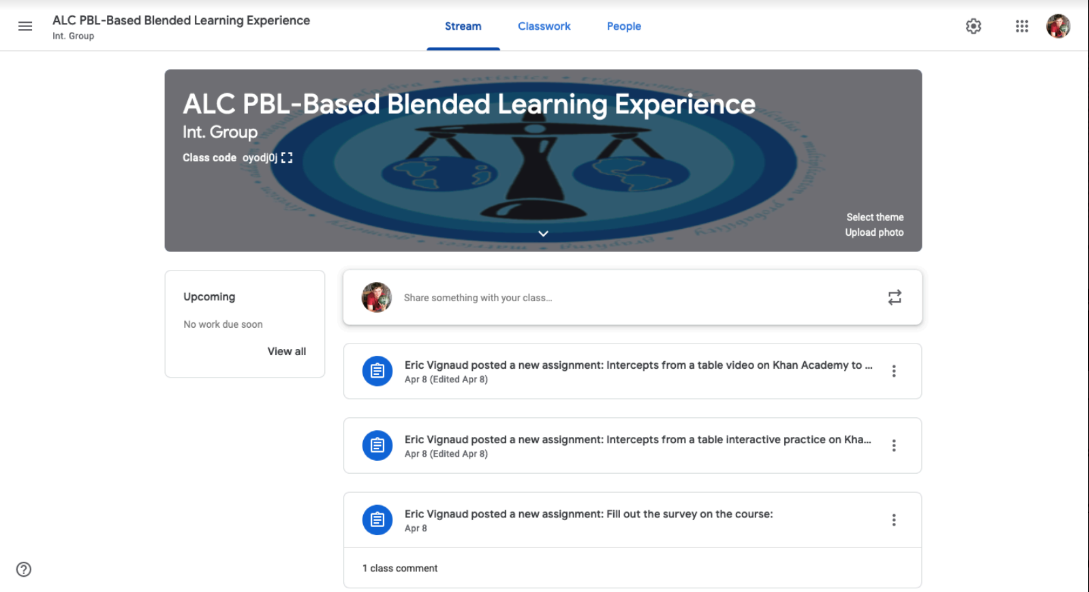The image size is (1089, 592).
Task: Open options for interactive practice assignment
Action: [x=894, y=445]
